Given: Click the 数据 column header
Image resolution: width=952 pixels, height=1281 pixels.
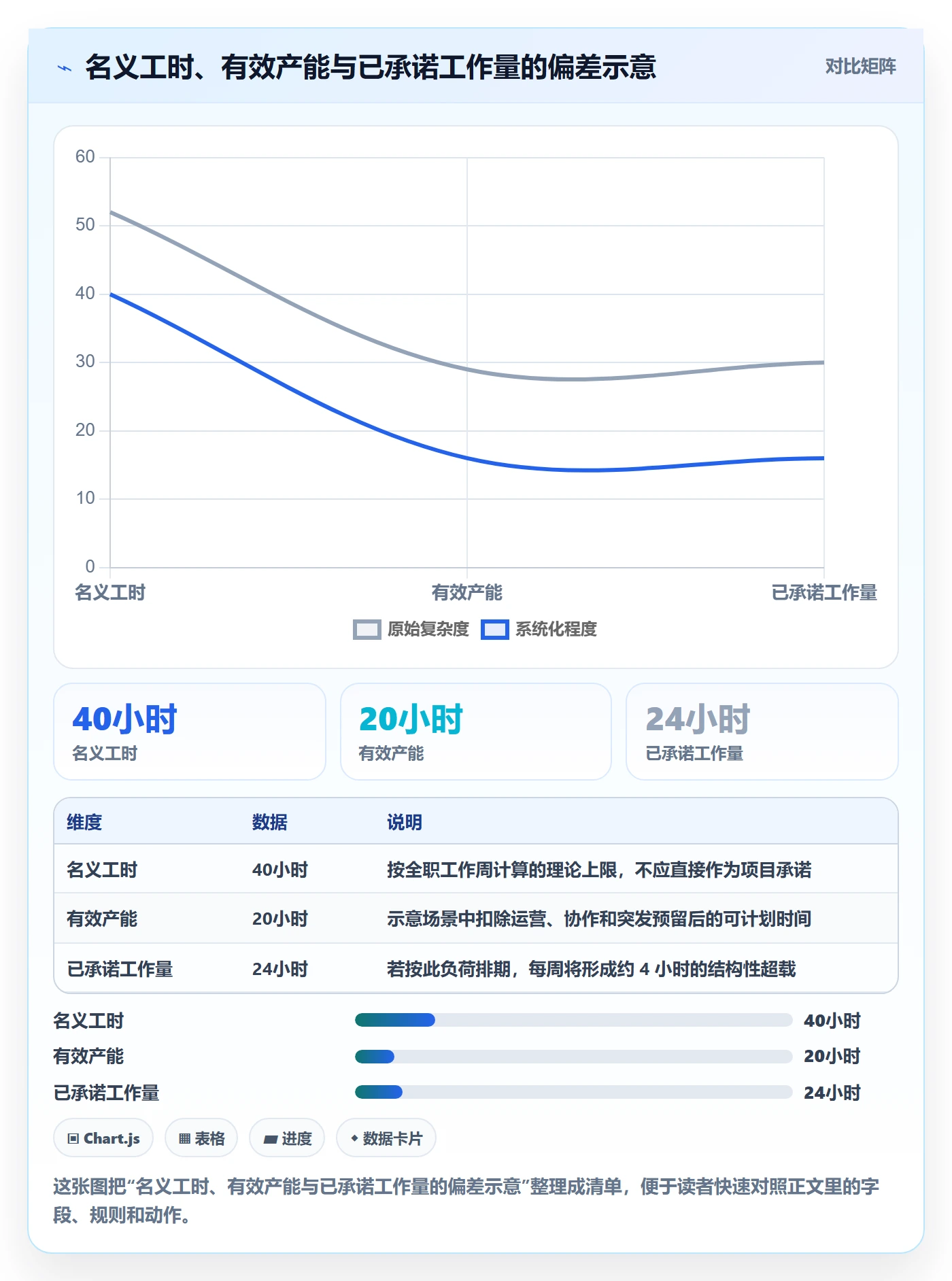Looking at the screenshot, I should [x=270, y=822].
